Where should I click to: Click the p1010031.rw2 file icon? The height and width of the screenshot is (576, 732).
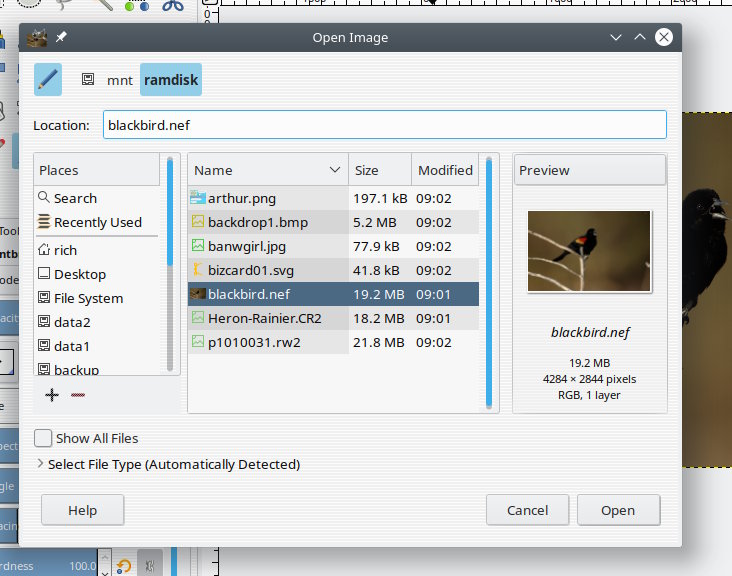point(198,341)
